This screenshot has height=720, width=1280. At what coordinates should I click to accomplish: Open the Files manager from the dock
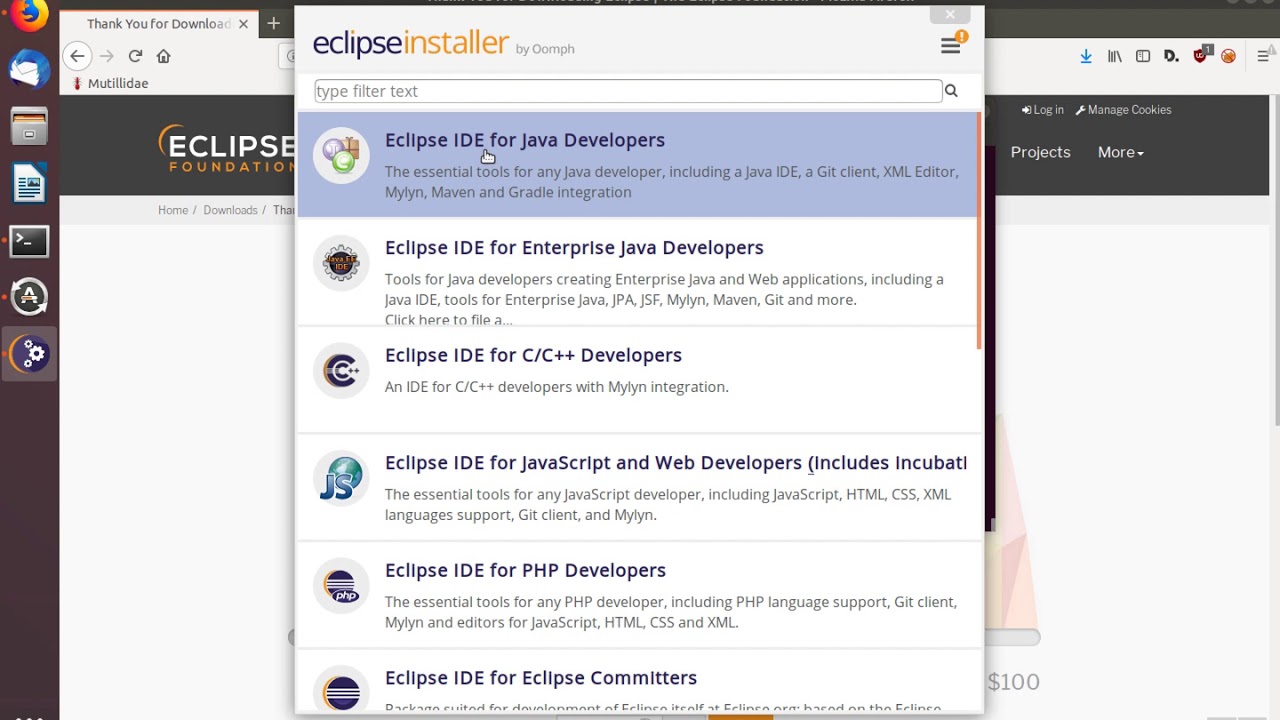click(29, 128)
